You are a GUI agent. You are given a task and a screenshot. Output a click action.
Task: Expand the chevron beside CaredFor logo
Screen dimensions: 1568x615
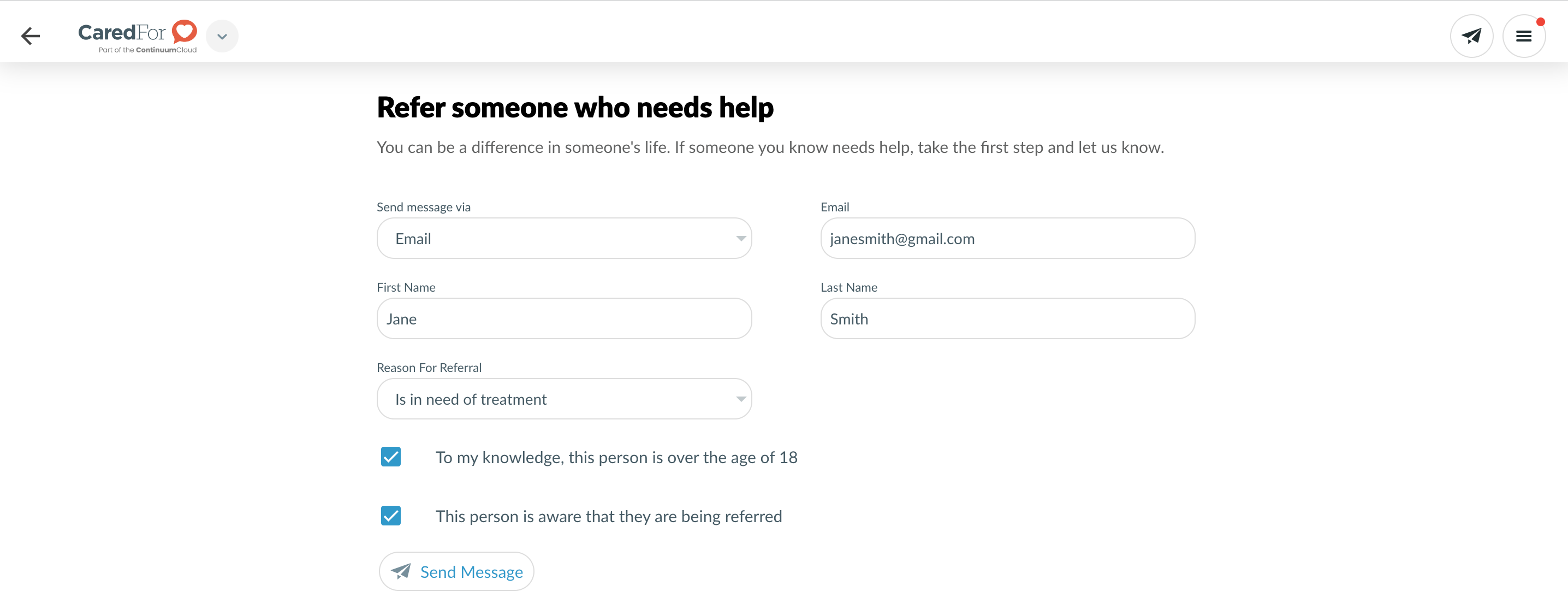tap(222, 37)
